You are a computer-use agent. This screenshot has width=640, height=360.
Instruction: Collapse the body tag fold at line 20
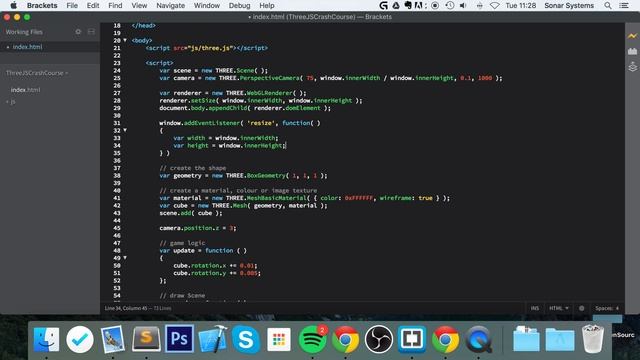click(125, 40)
